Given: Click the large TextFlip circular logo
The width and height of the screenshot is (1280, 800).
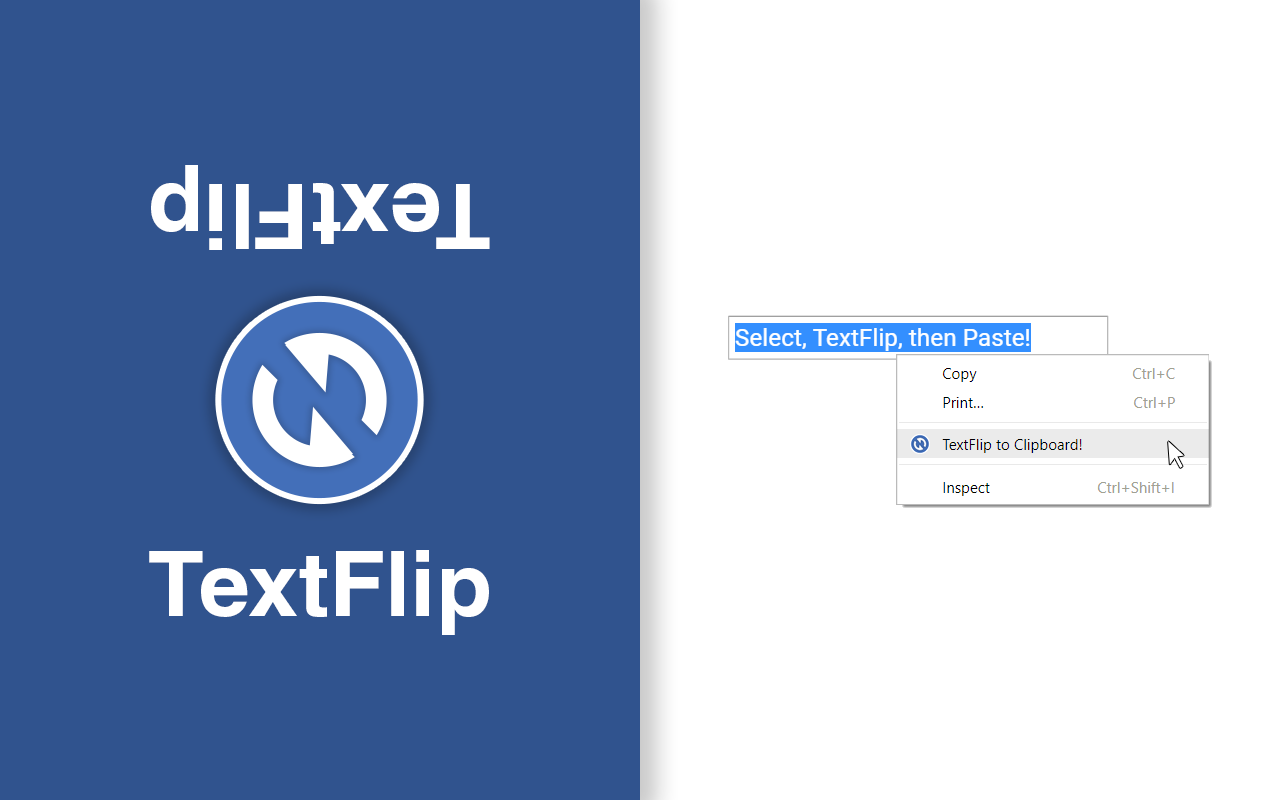Looking at the screenshot, I should [x=320, y=400].
